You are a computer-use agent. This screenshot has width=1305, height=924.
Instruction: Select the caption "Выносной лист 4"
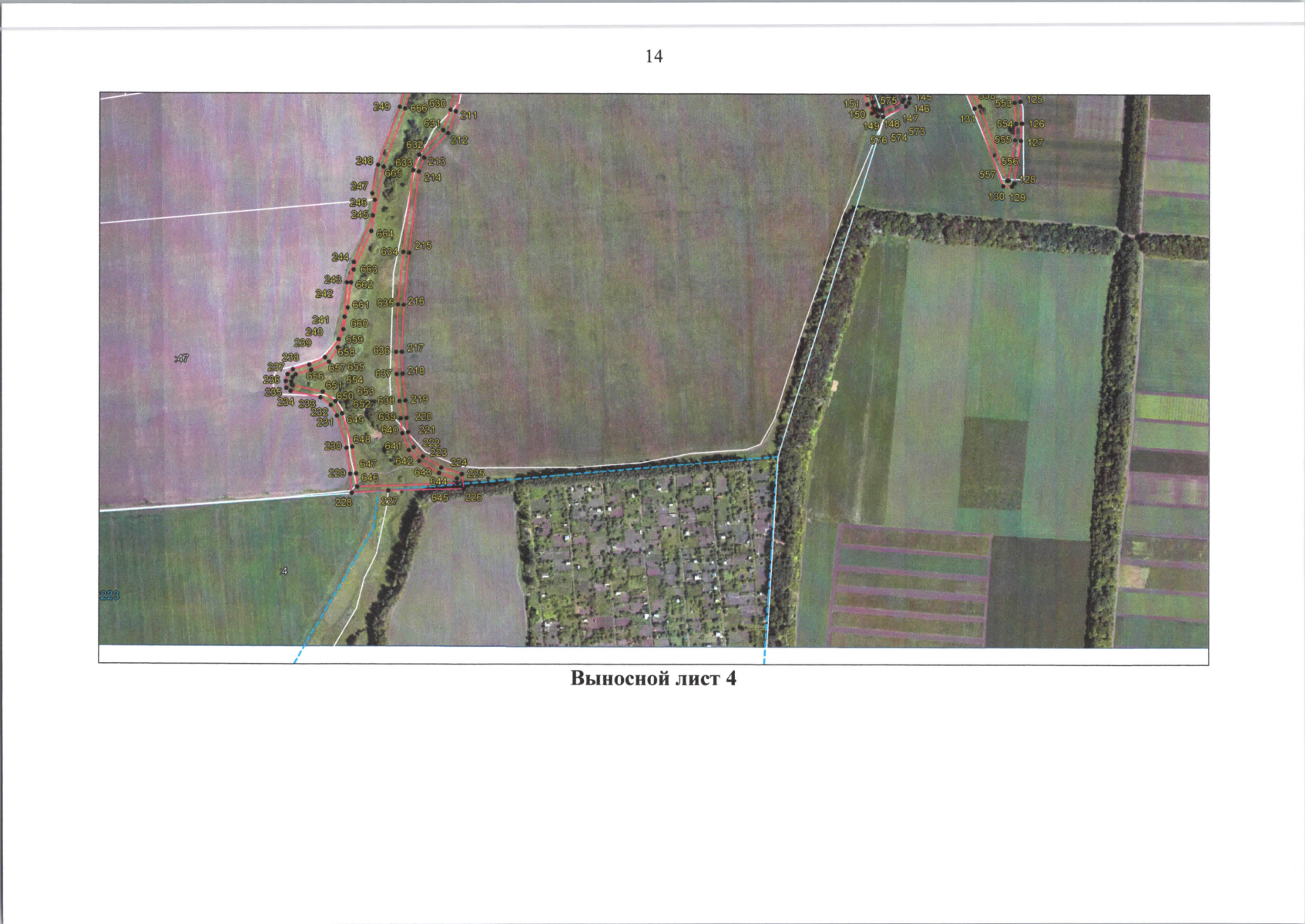pos(653,678)
